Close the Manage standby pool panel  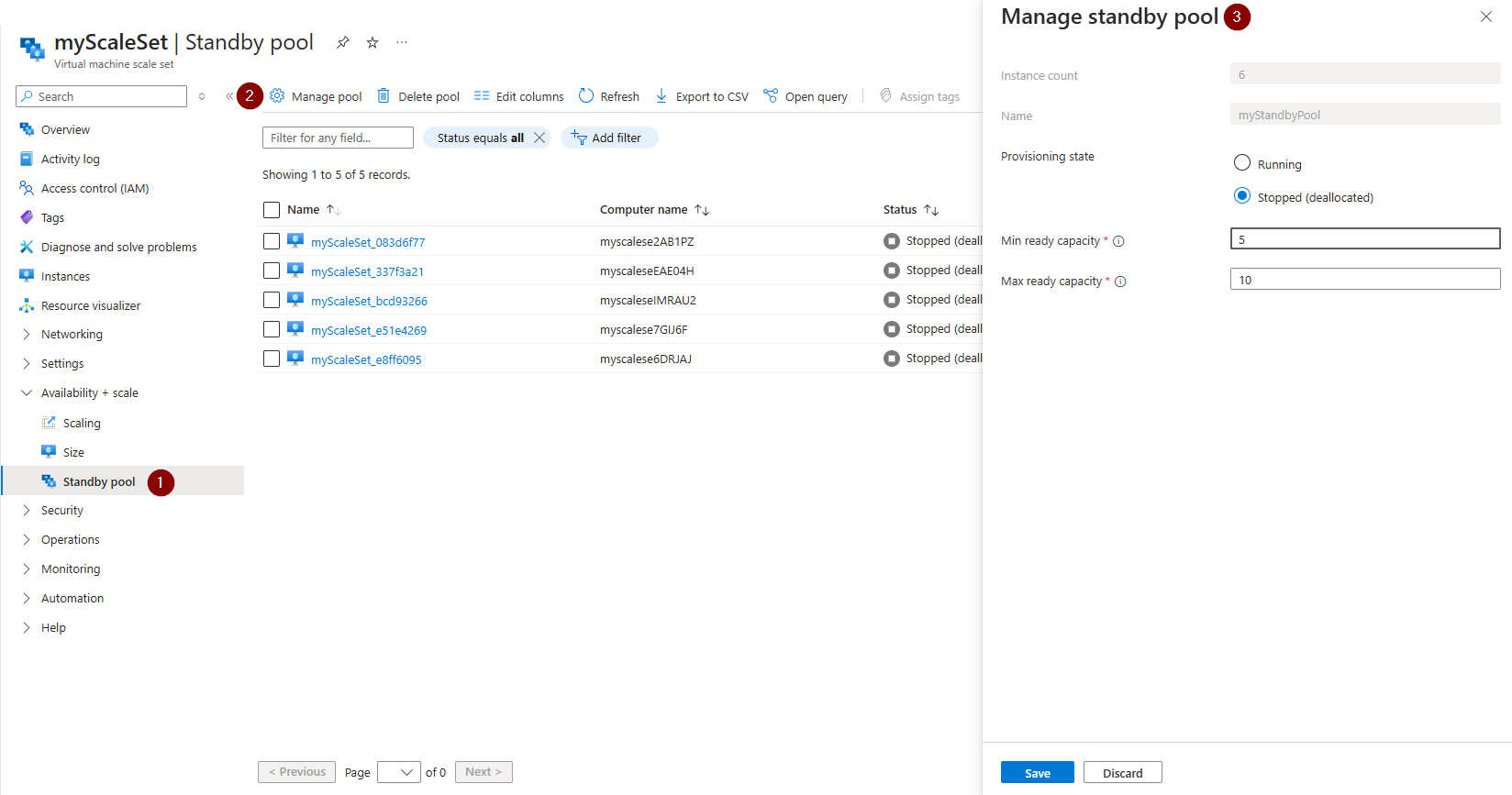(1486, 17)
